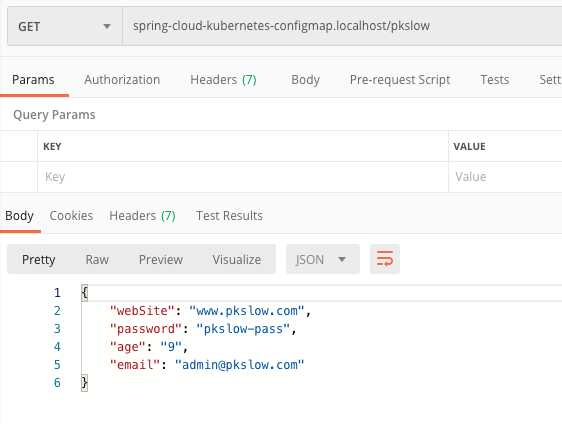Viewport: 562px width, 424px height.
Task: Open the Pre-request Script tab
Action: [400, 80]
